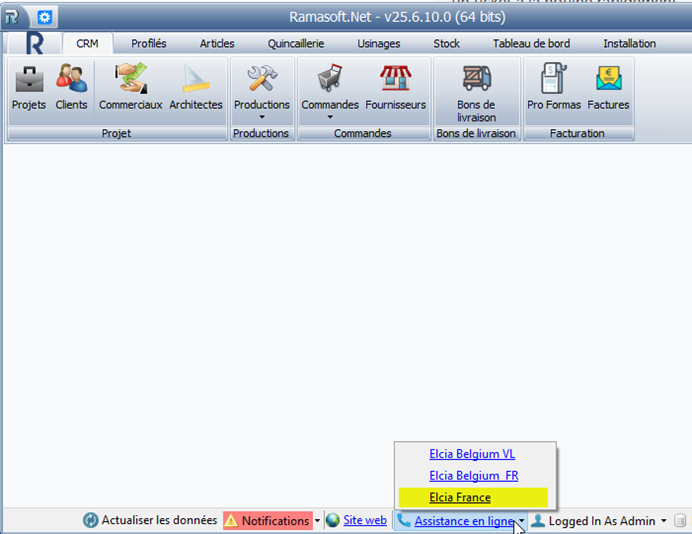692x534 pixels.
Task: Expand the Commandes dropdown arrow
Action: pyautogui.click(x=329, y=117)
